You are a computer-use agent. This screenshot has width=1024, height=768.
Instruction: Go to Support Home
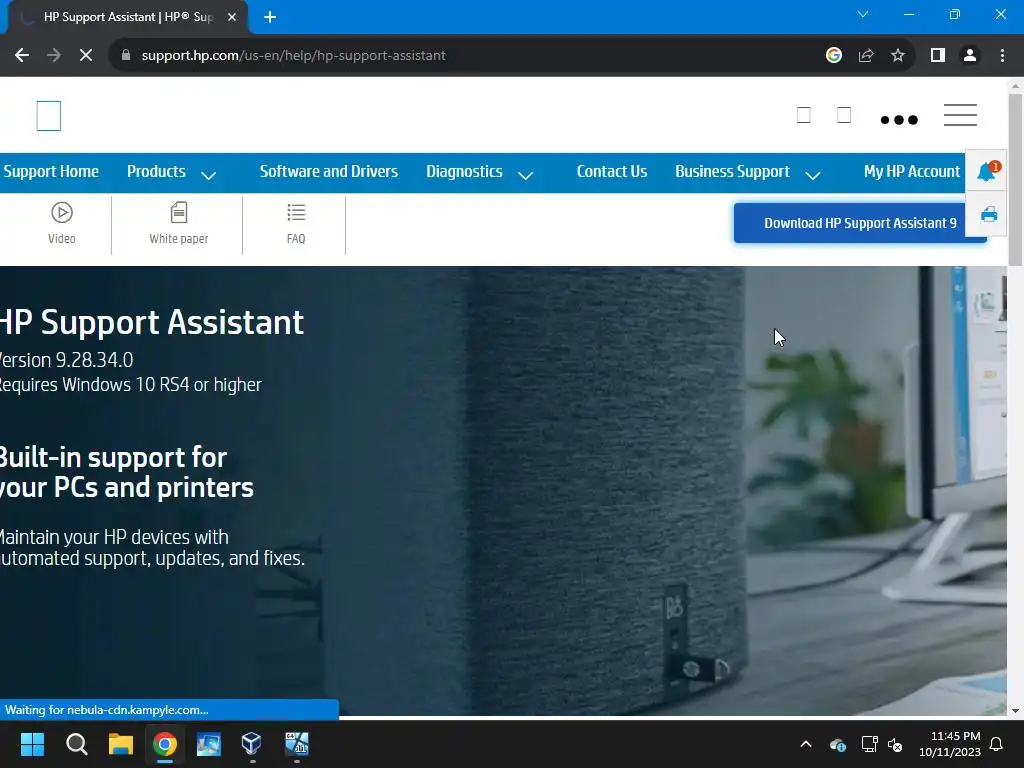coord(51,172)
